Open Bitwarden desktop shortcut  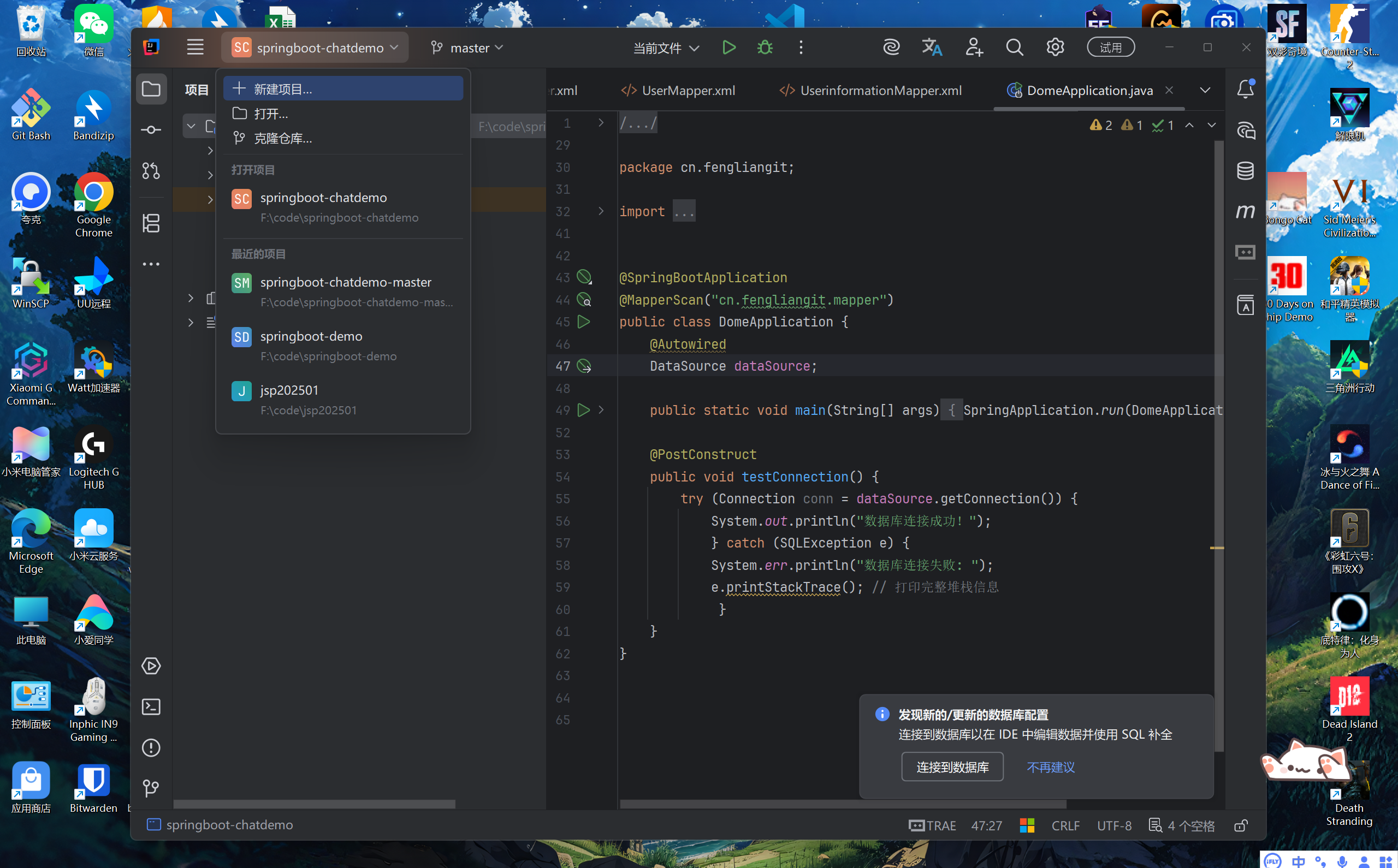click(93, 788)
